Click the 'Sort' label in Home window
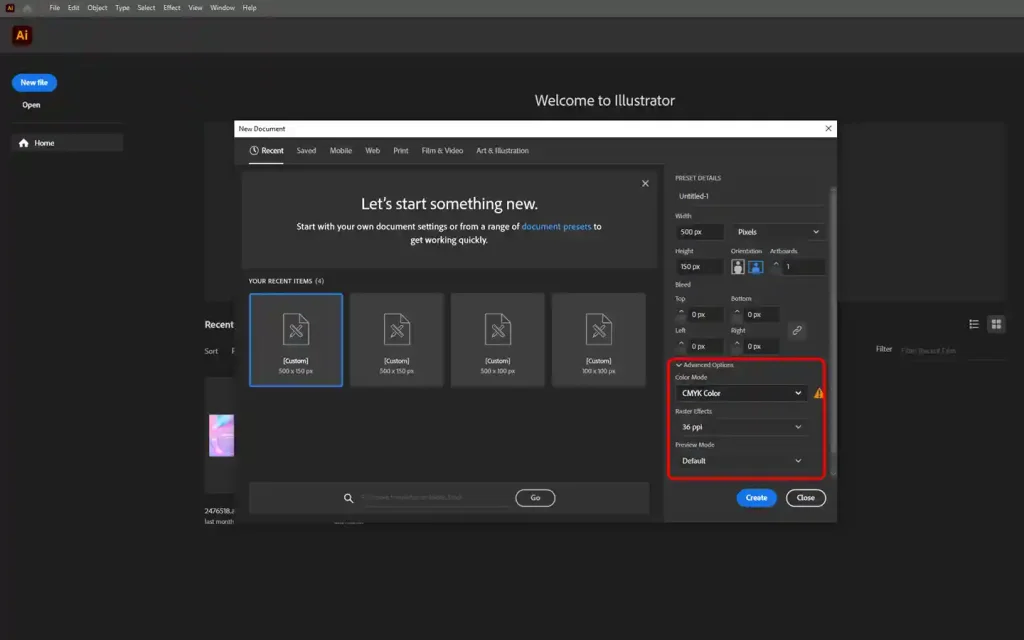 tap(211, 351)
